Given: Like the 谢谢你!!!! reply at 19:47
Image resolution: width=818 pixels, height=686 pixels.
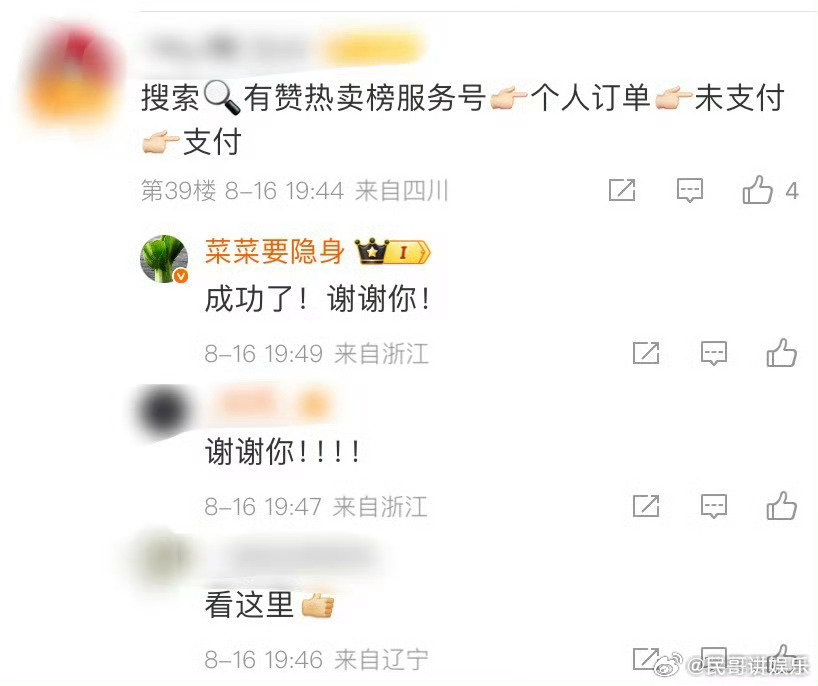Looking at the screenshot, I should (781, 506).
